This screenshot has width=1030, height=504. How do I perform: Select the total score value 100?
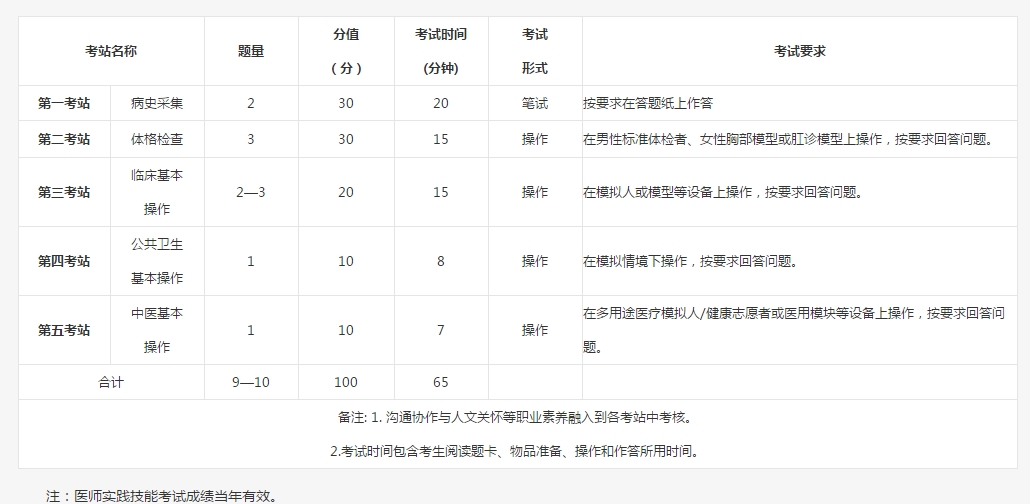345,382
